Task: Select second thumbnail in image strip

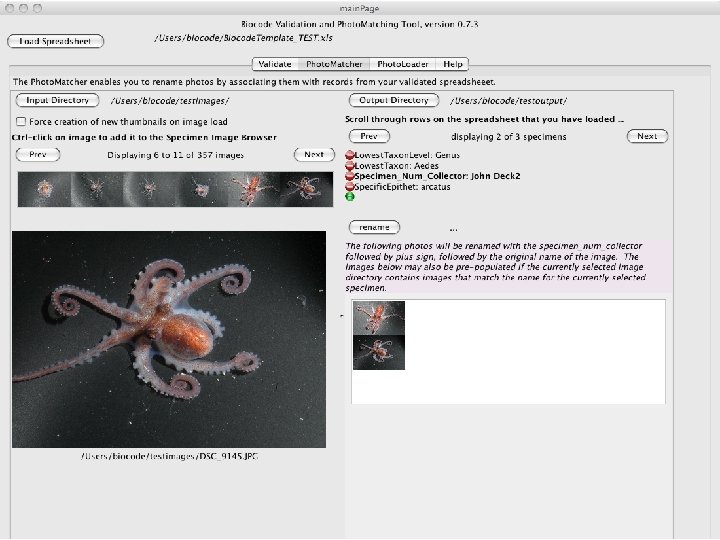Action: (x=97, y=189)
